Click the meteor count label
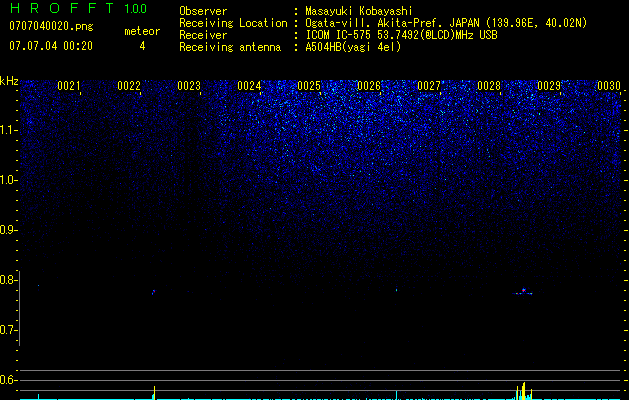The image size is (629, 400). (x=142, y=31)
